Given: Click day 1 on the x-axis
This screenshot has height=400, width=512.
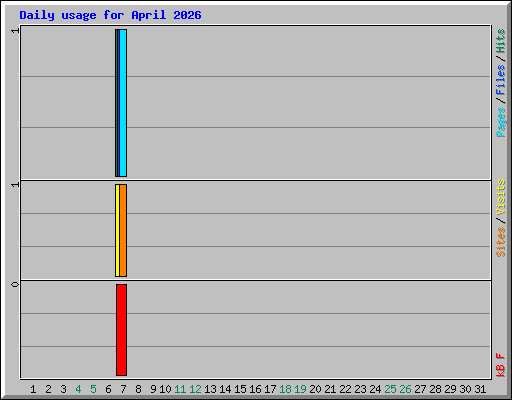Looking at the screenshot, I should point(33,389).
